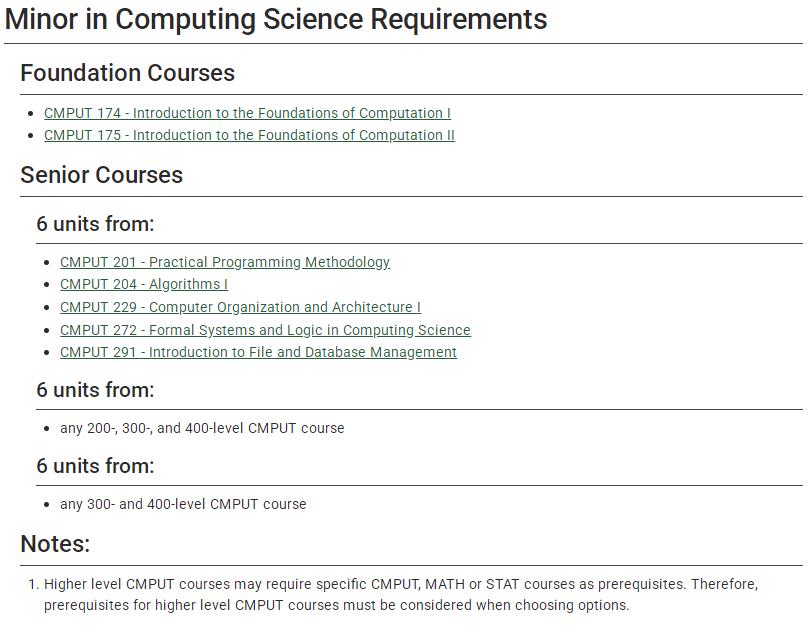Click the '6 units from:' heading above 200-level text
The height and width of the screenshot is (628, 808).
pyautogui.click(x=95, y=390)
